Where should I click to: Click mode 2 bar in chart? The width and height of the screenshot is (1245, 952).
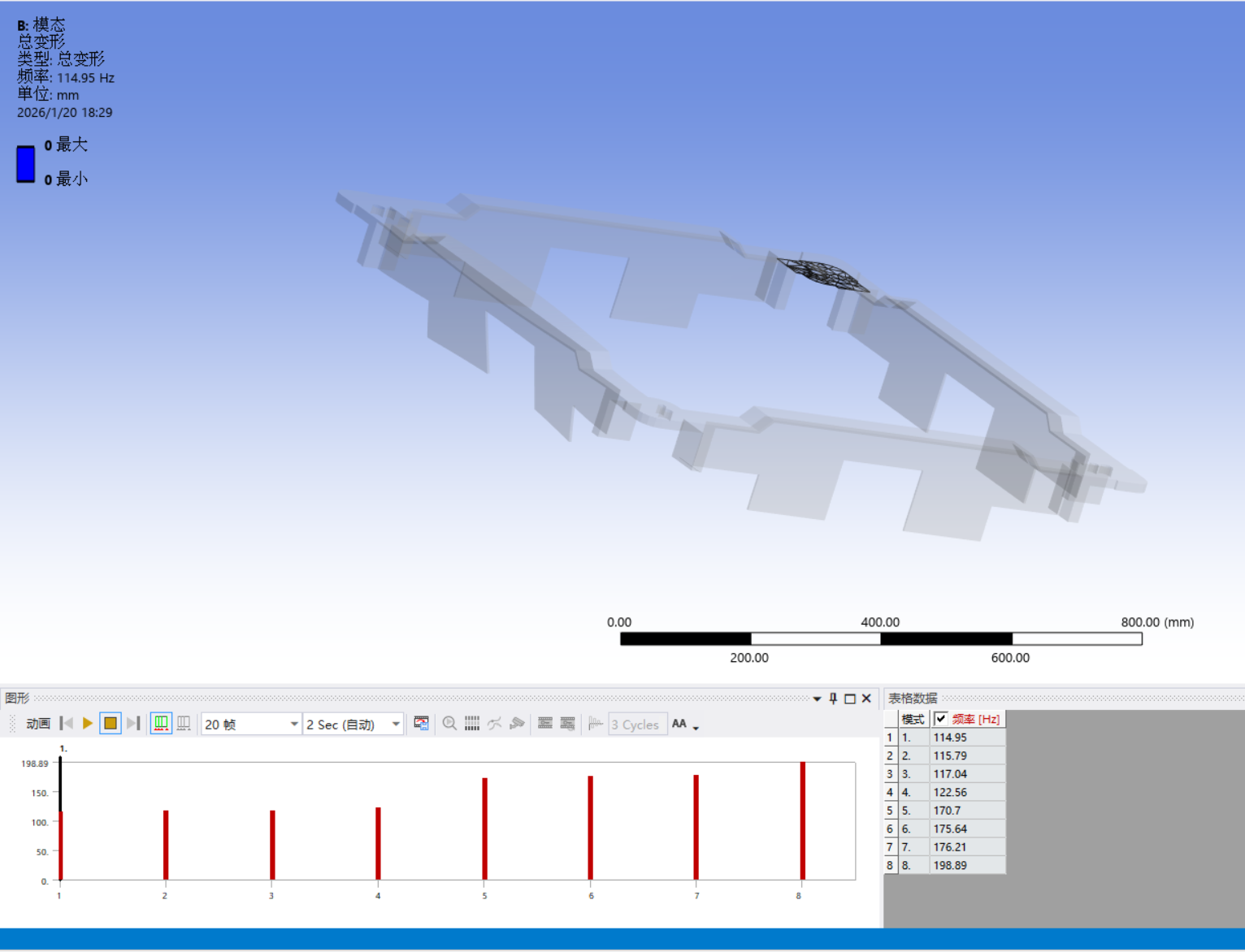[166, 845]
